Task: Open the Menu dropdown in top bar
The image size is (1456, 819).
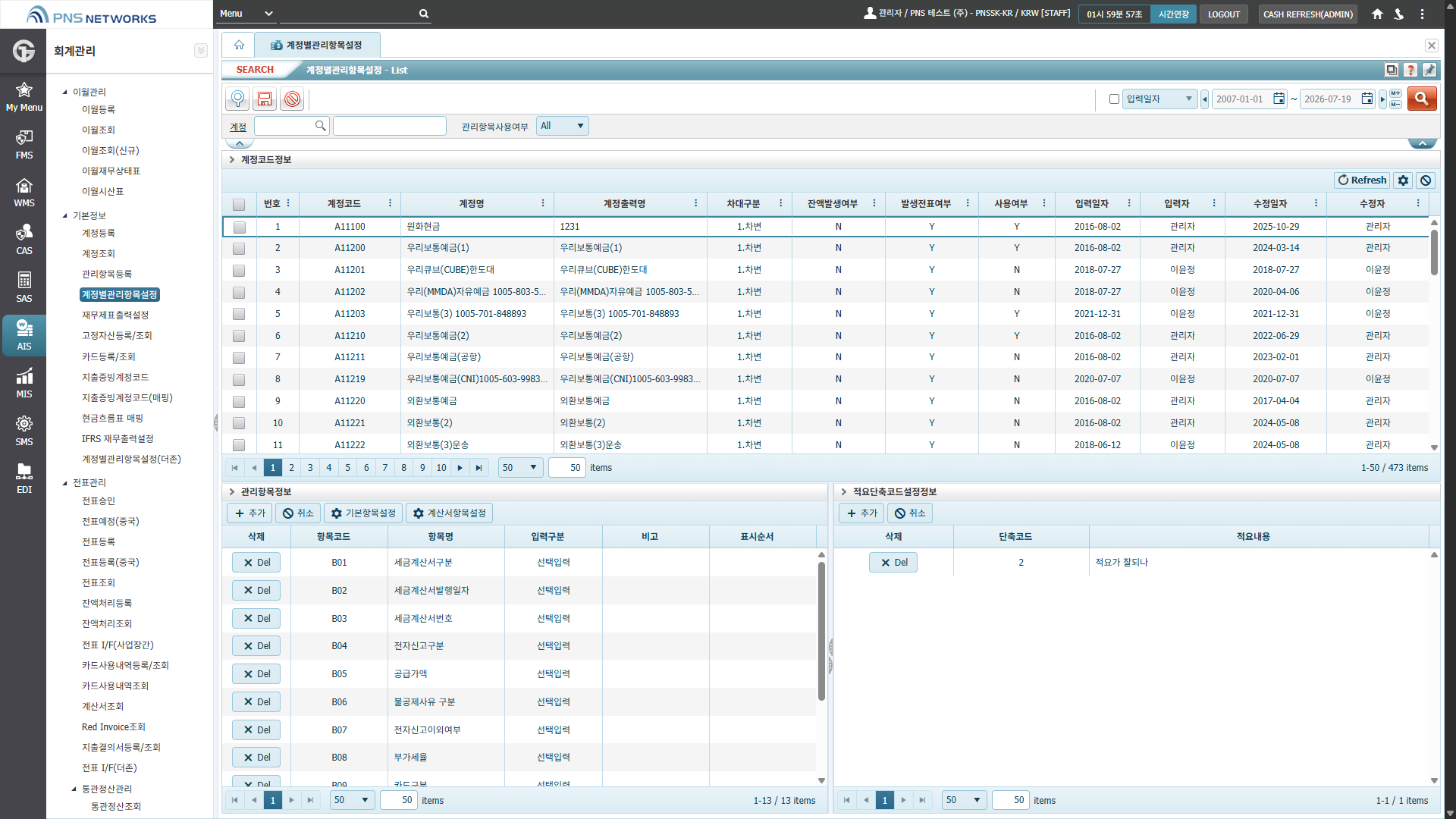Action: tap(246, 14)
